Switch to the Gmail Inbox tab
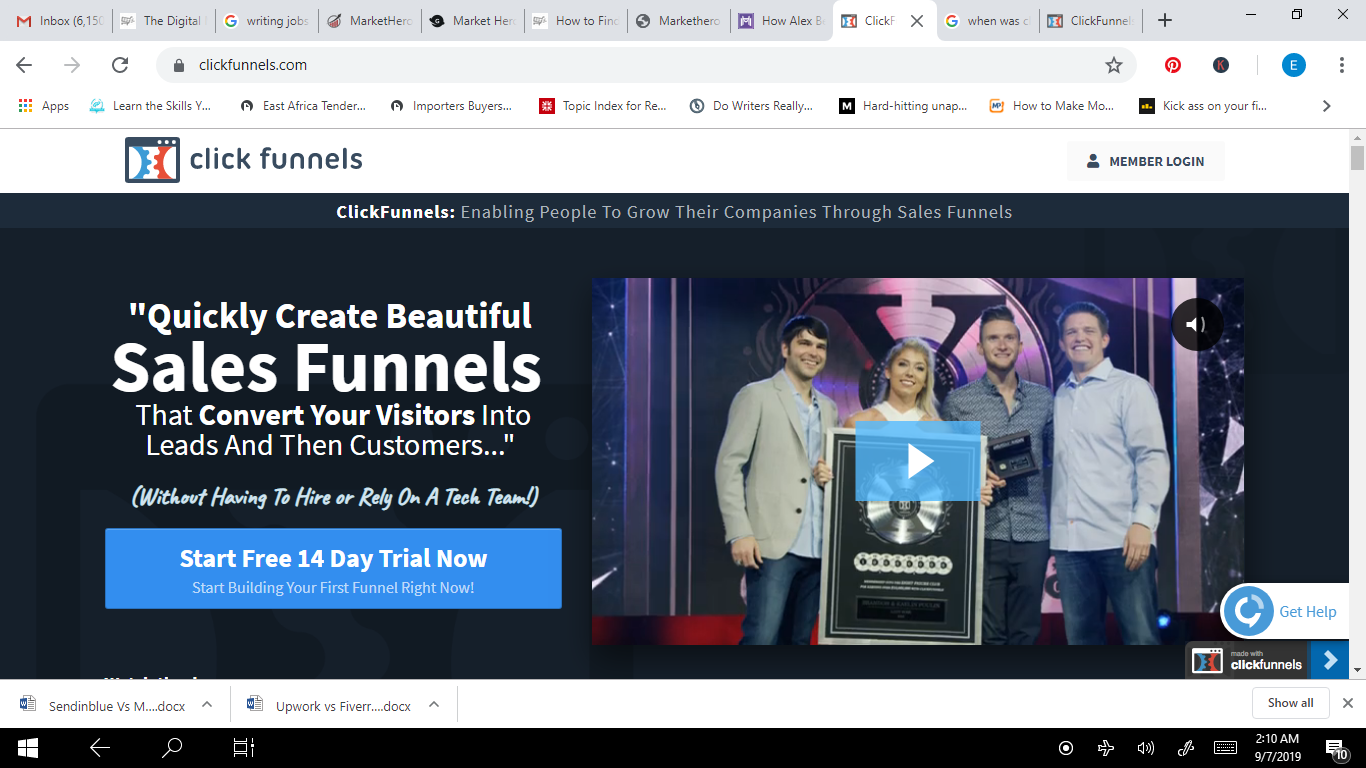This screenshot has height=768, width=1366. tap(58, 21)
